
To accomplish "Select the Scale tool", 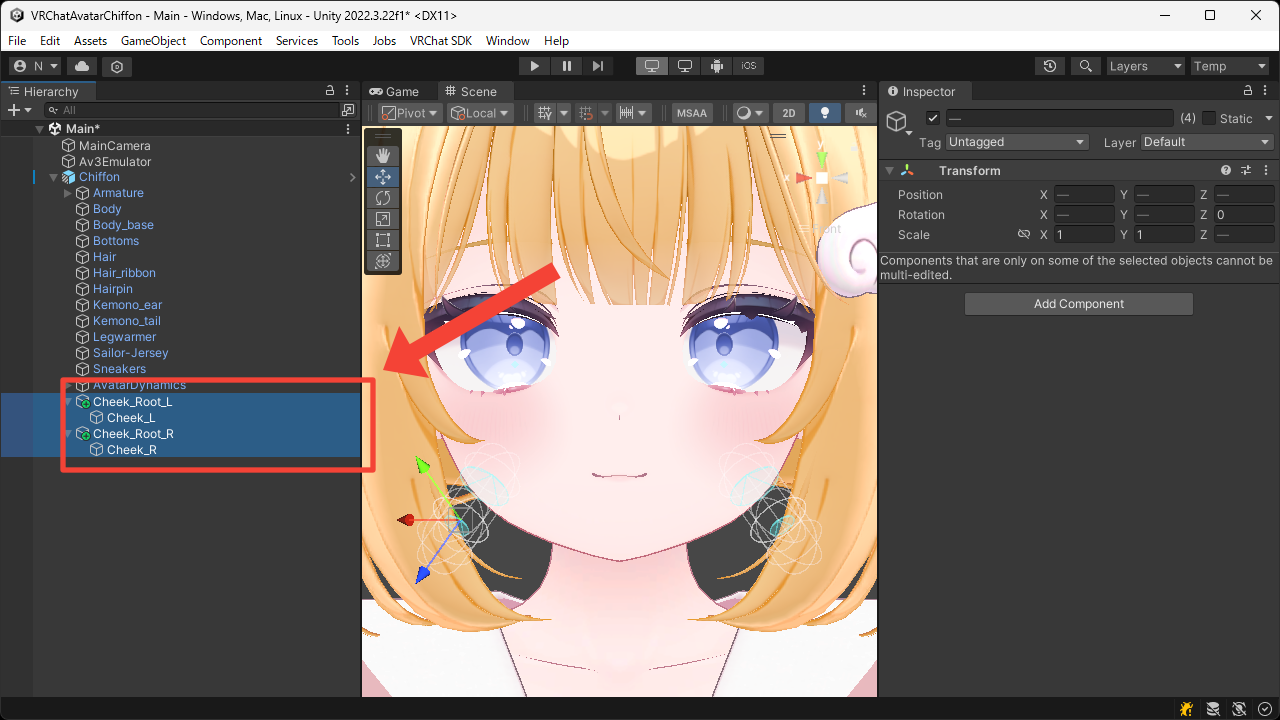I will point(382,219).
